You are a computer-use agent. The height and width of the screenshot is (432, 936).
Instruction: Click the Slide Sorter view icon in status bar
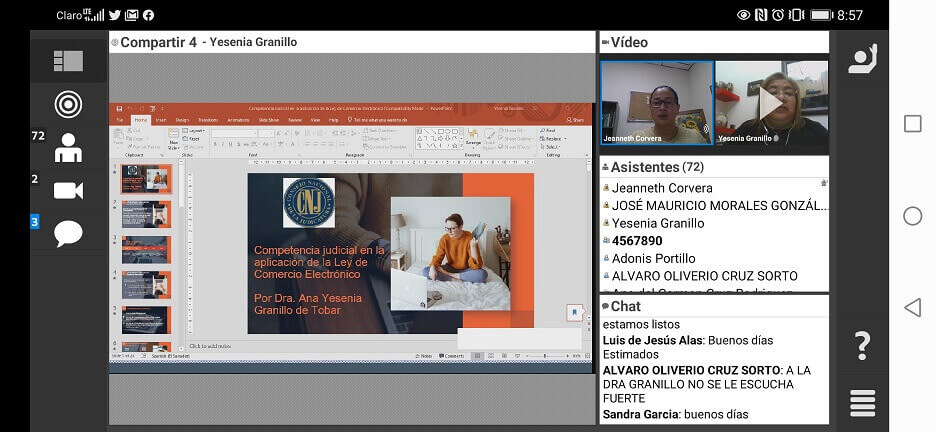coord(490,356)
